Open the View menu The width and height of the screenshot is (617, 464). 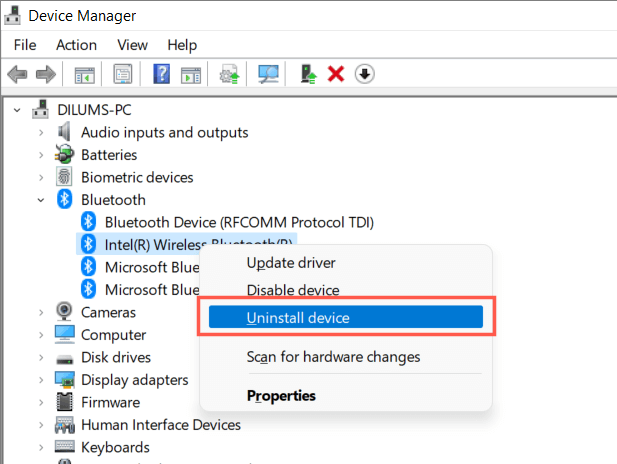coord(132,45)
